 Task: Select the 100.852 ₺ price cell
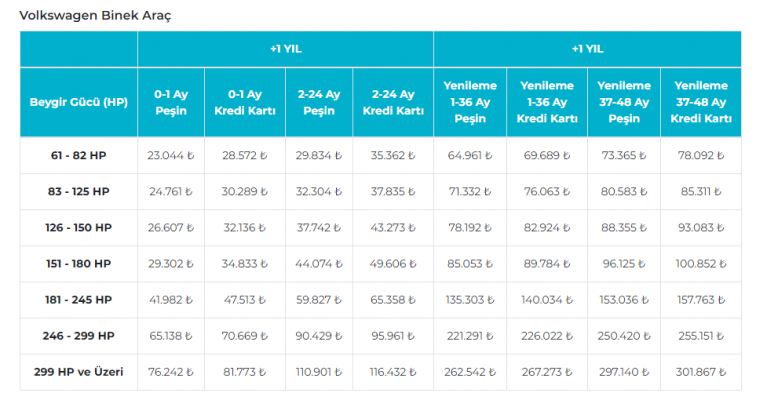(x=701, y=264)
